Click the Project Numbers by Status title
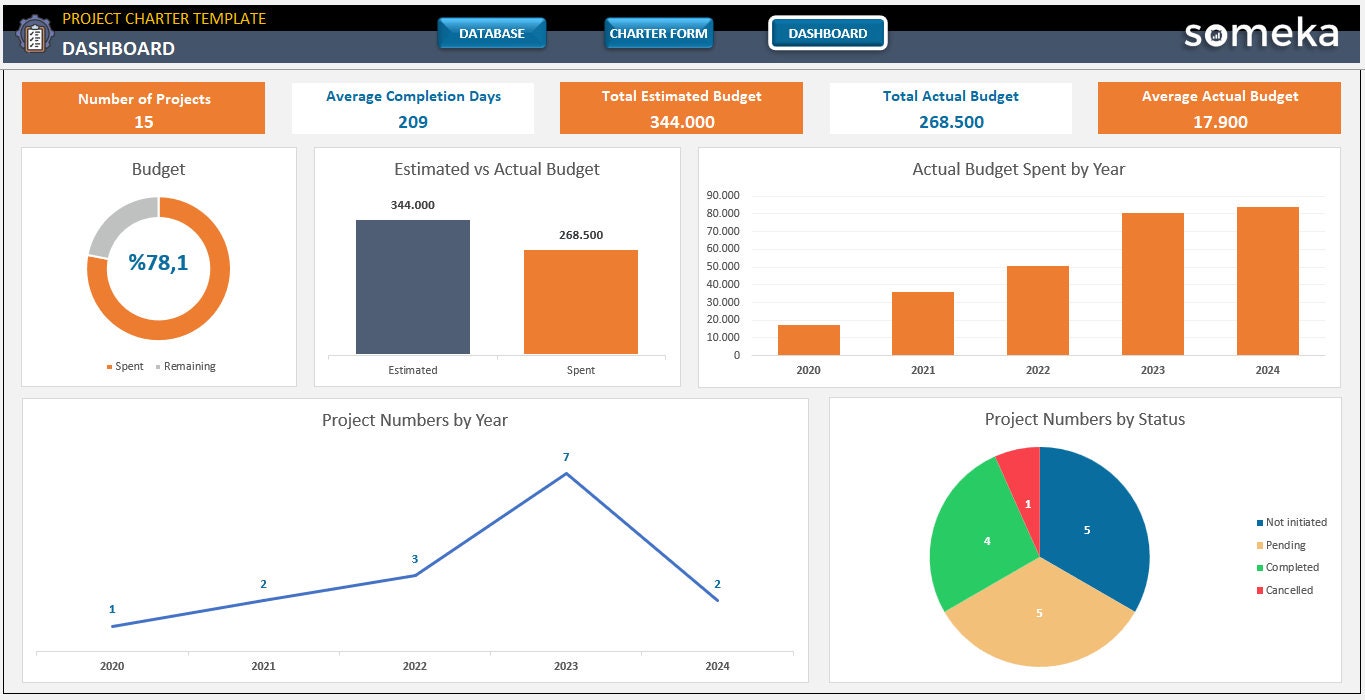This screenshot has width=1365, height=700. [x=1085, y=420]
